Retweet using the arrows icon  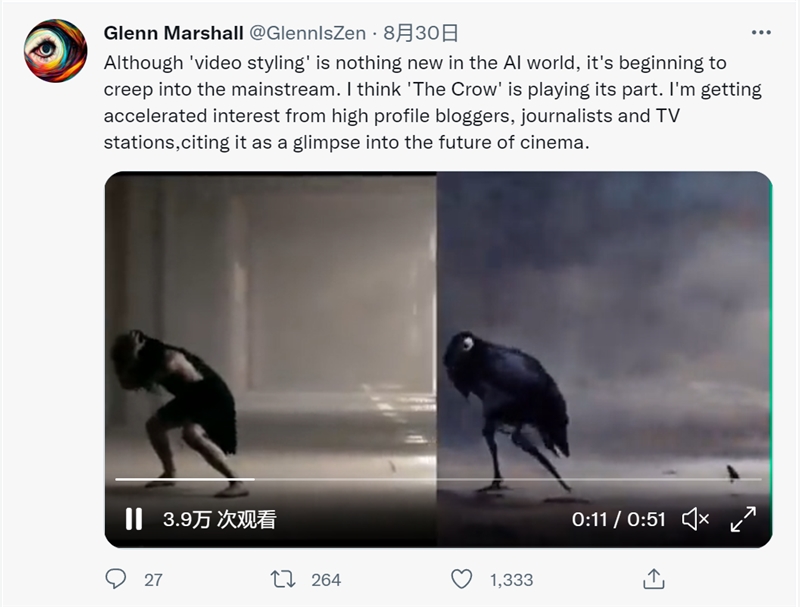[x=284, y=579]
